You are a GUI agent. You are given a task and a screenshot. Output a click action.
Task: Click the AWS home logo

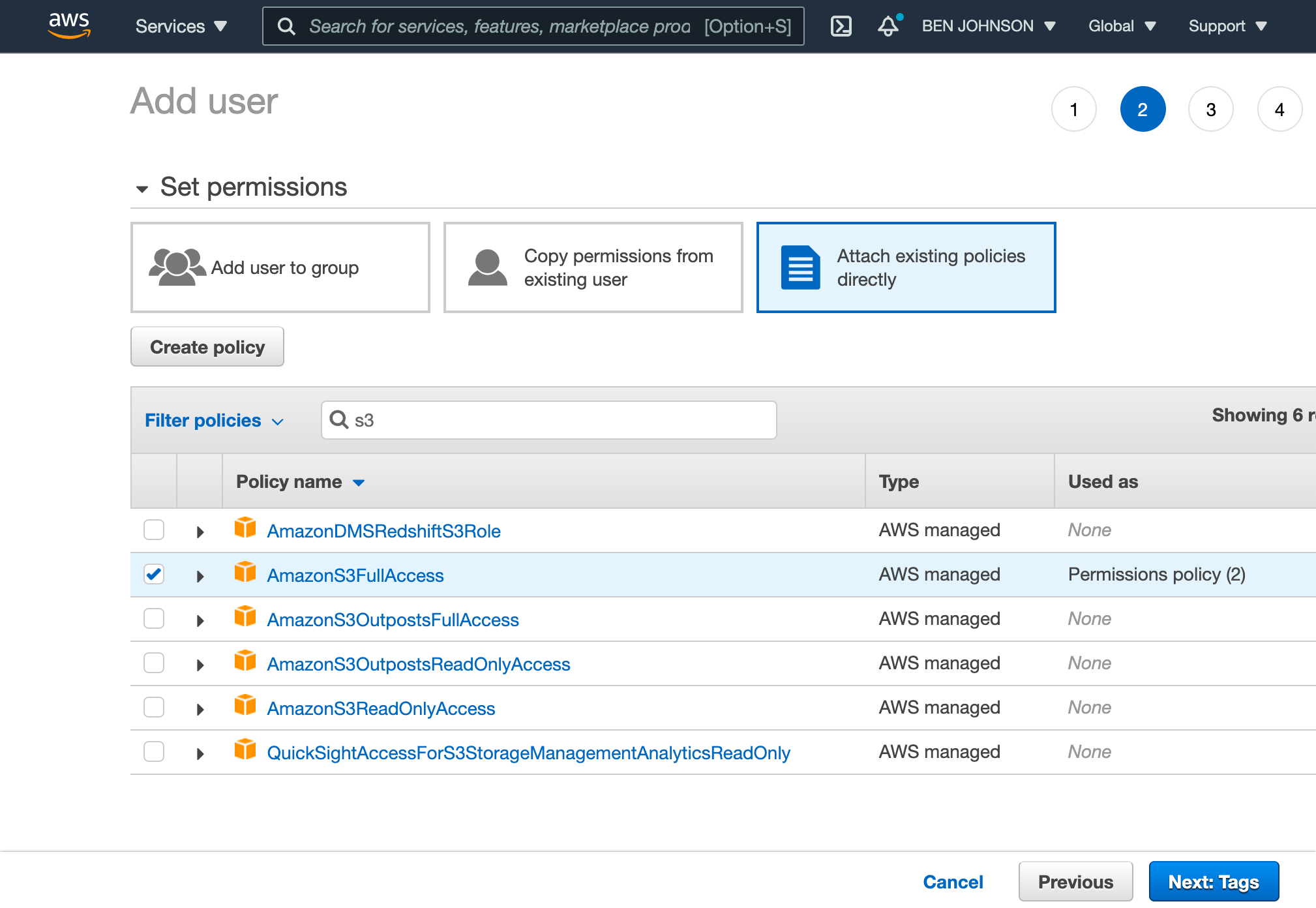click(69, 25)
